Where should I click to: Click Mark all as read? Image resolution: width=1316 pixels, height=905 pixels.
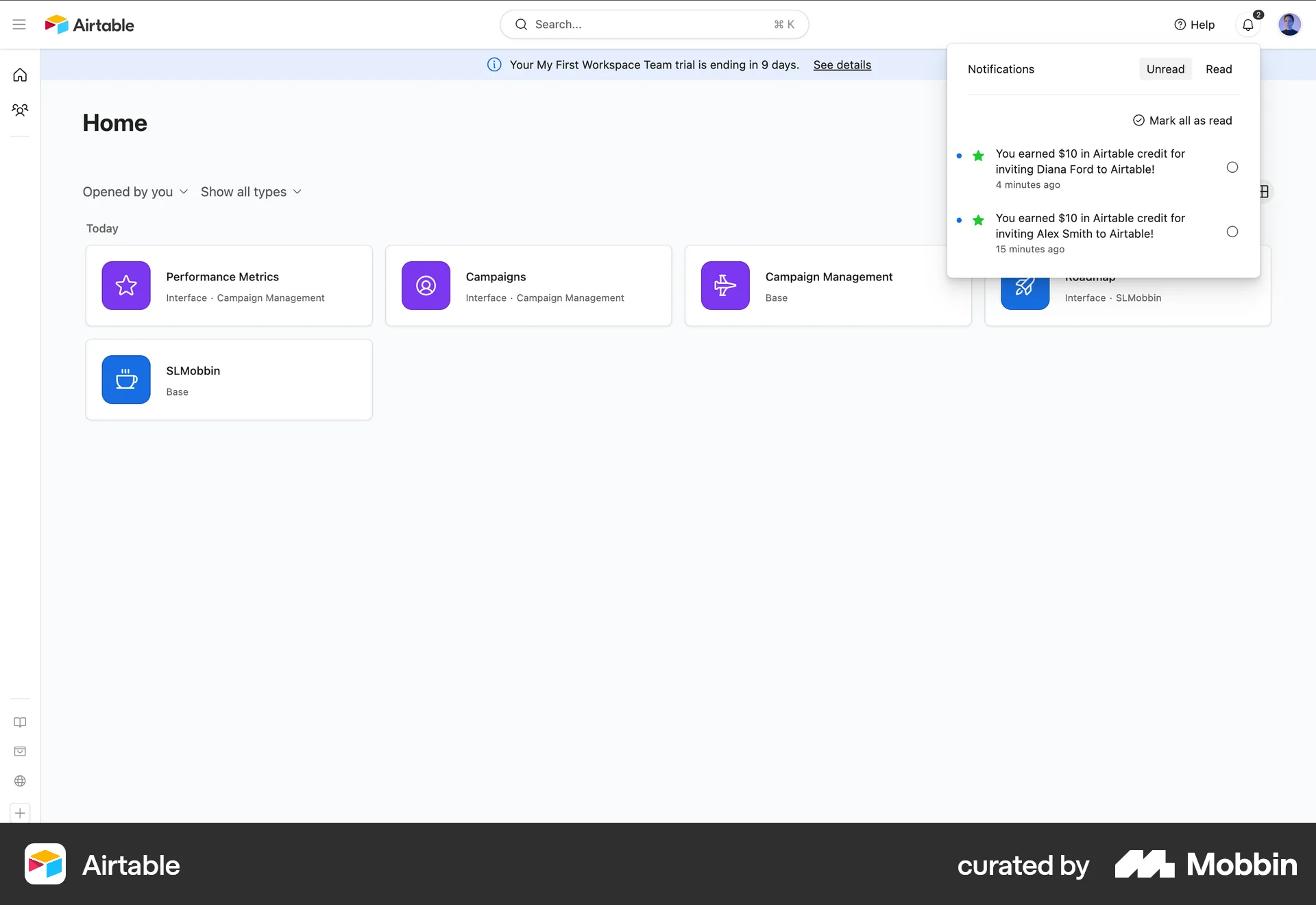pyautogui.click(x=1182, y=120)
